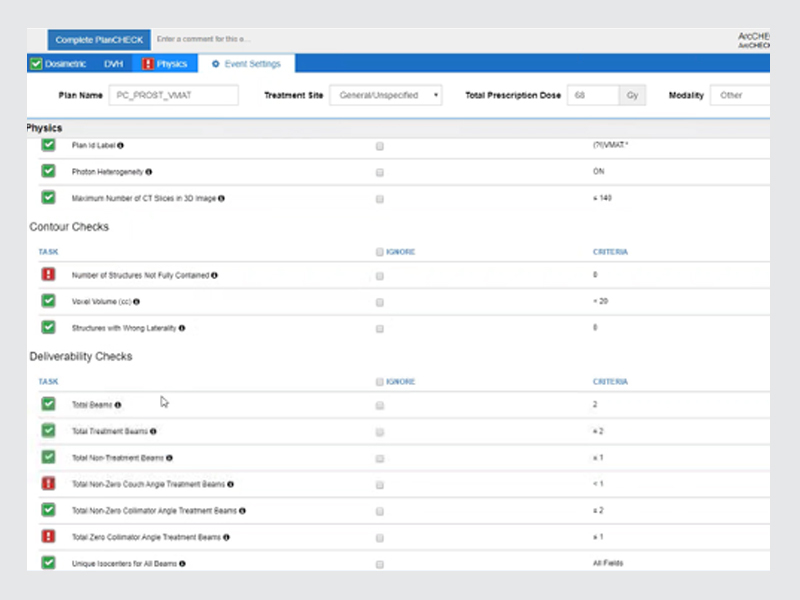Click the Total Prescription Dose field
This screenshot has height=600, width=800.
point(593,95)
